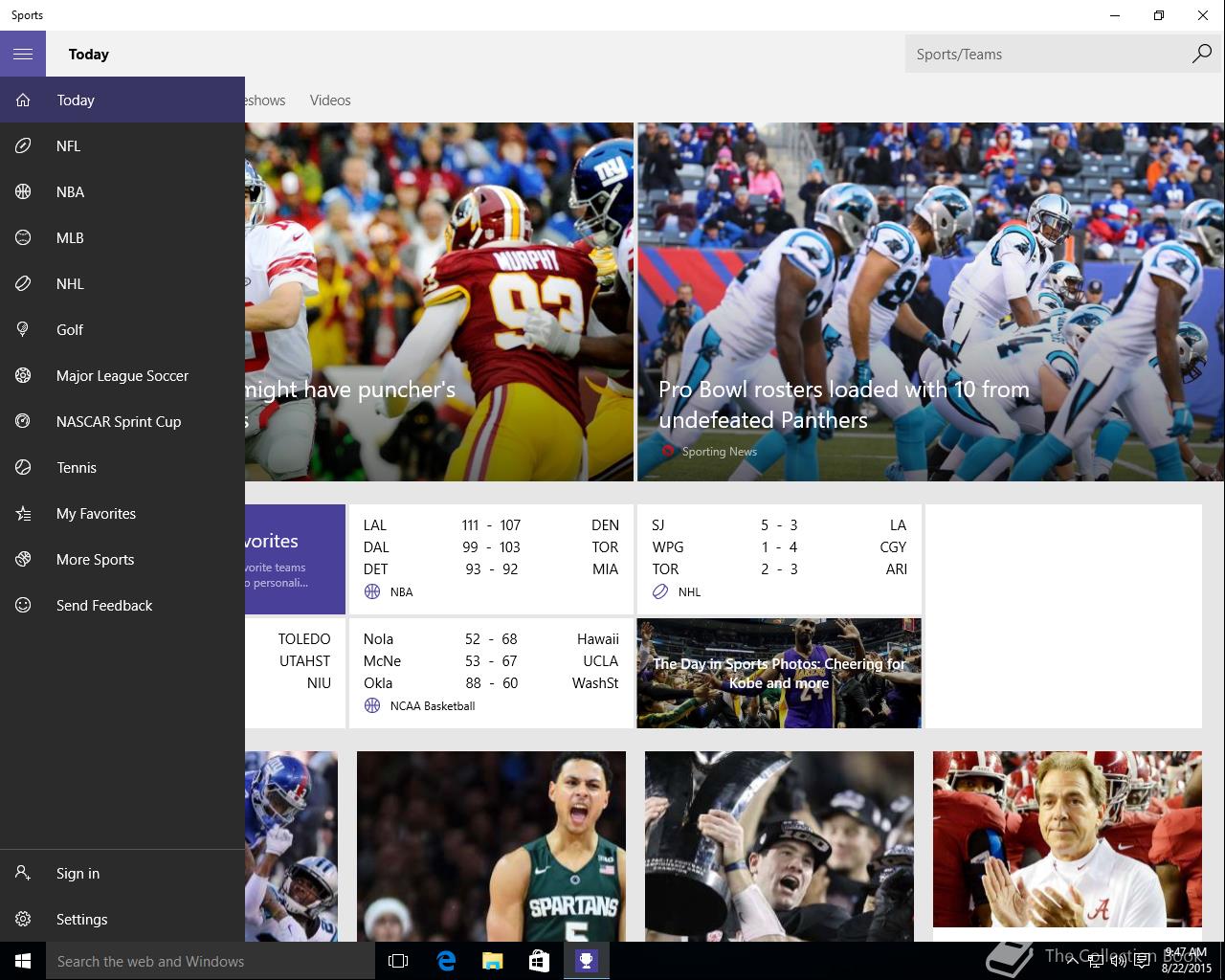
Task: Select Today in the navigation menu
Action: (122, 100)
